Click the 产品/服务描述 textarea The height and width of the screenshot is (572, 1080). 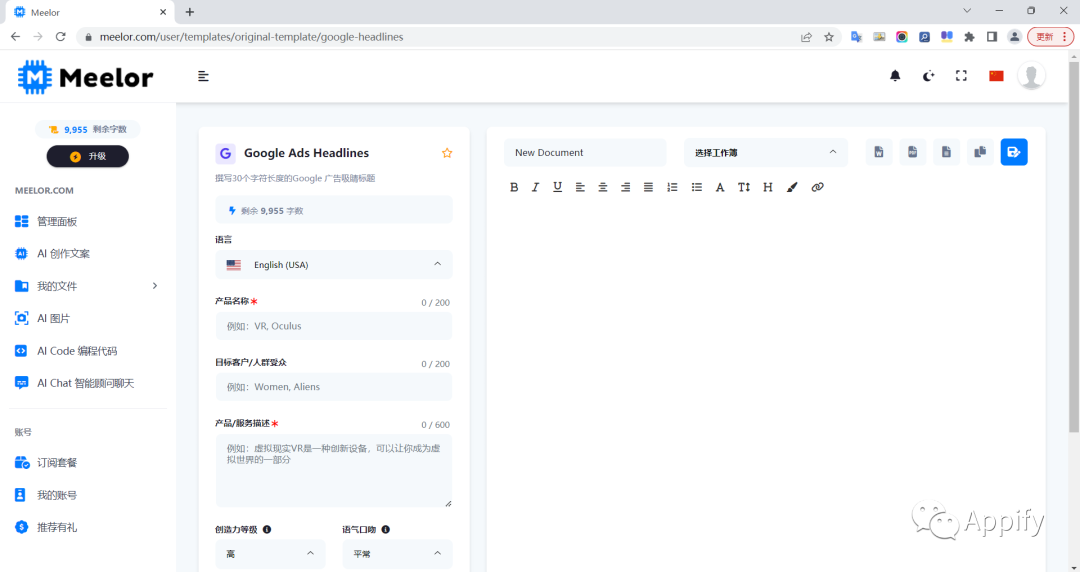point(334,471)
